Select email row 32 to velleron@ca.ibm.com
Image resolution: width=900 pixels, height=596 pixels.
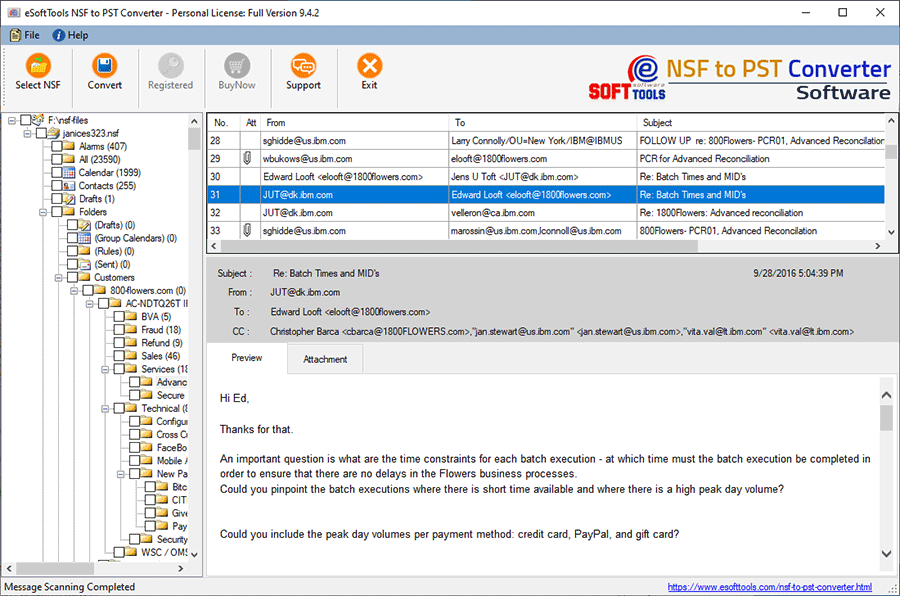pos(545,212)
